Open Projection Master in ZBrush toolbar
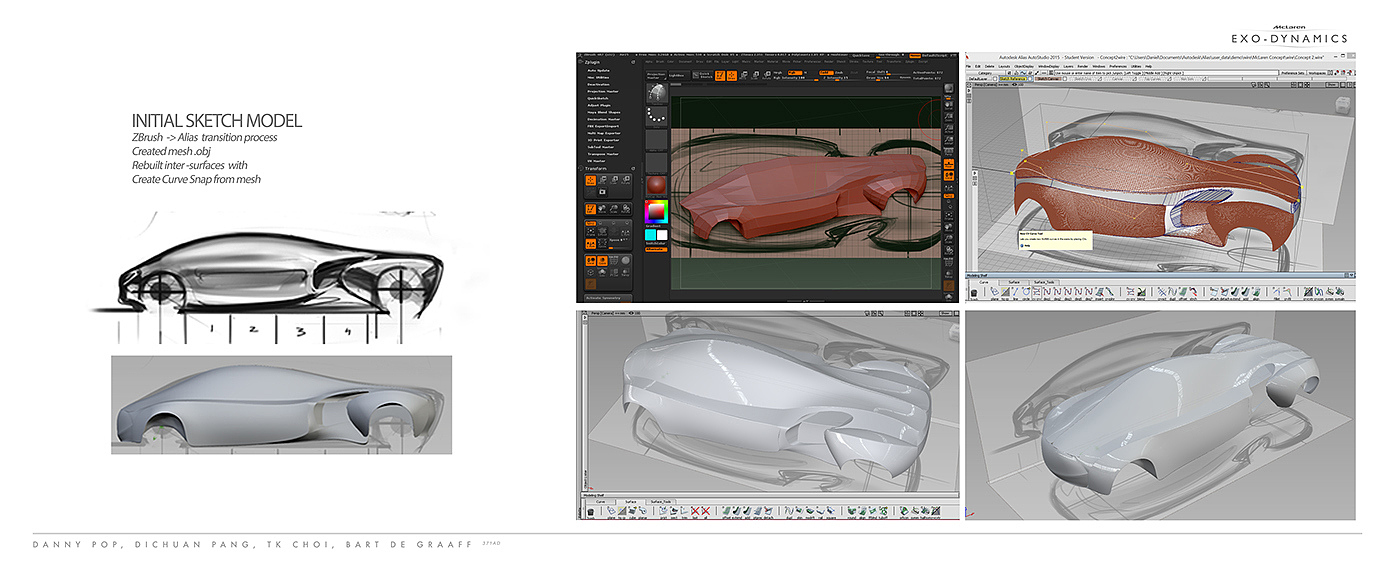 pyautogui.click(x=656, y=73)
